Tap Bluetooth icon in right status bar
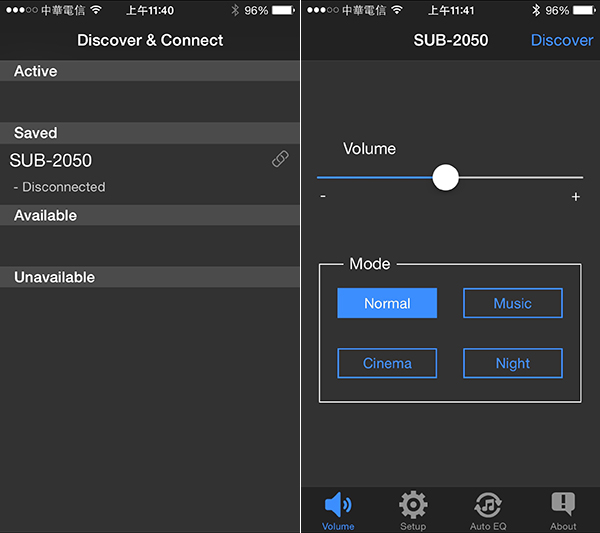This screenshot has height=533, width=600. [x=536, y=10]
